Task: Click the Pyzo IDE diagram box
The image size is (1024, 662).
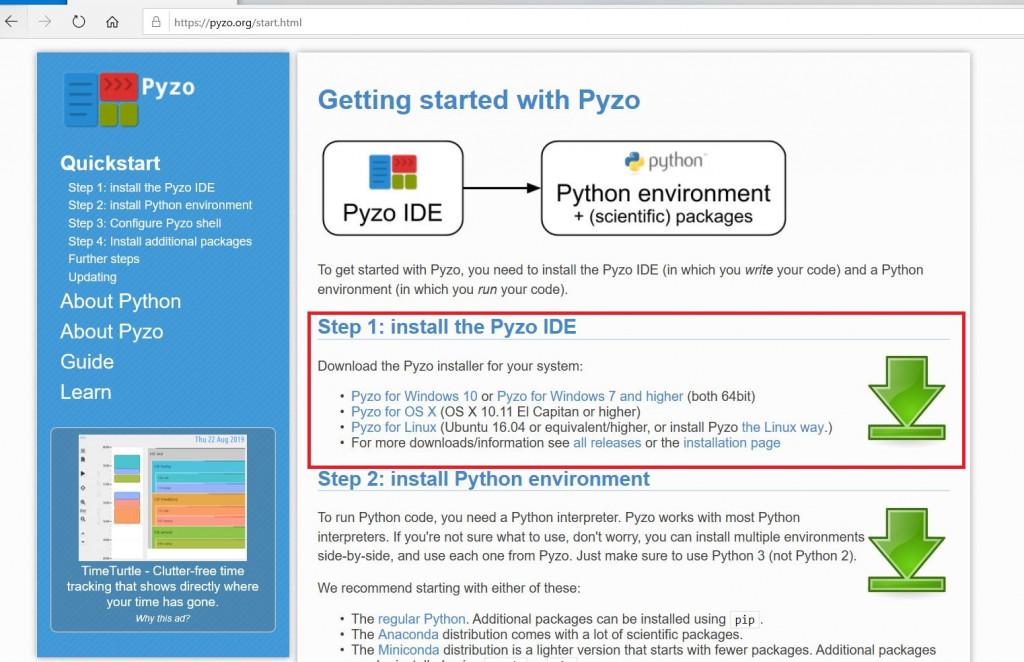Action: tap(392, 188)
